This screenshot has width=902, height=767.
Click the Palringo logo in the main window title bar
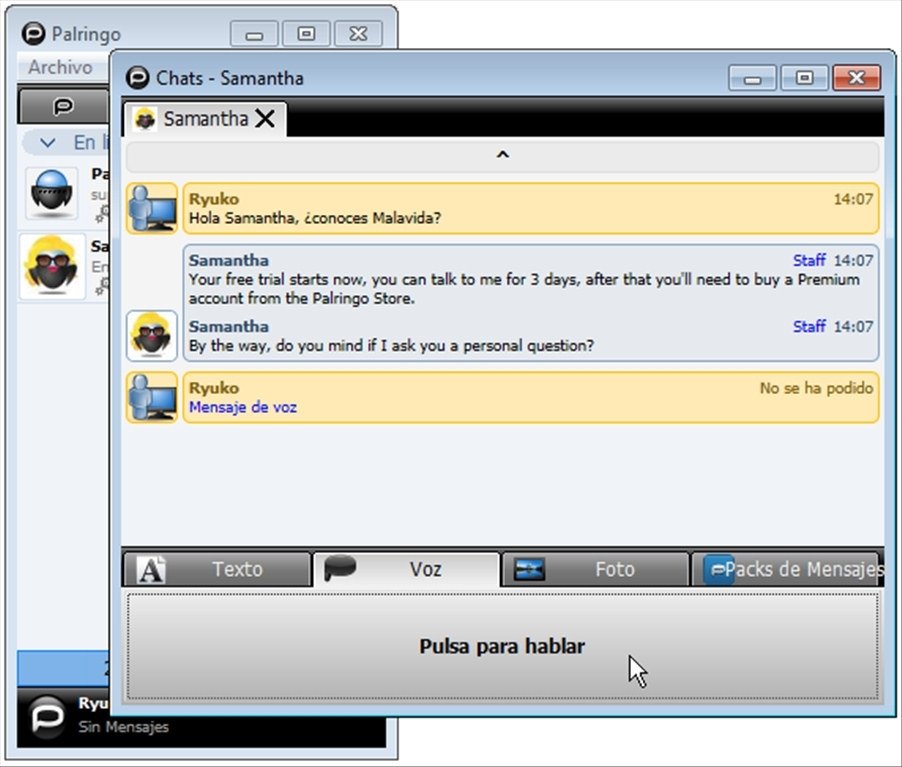coord(33,33)
